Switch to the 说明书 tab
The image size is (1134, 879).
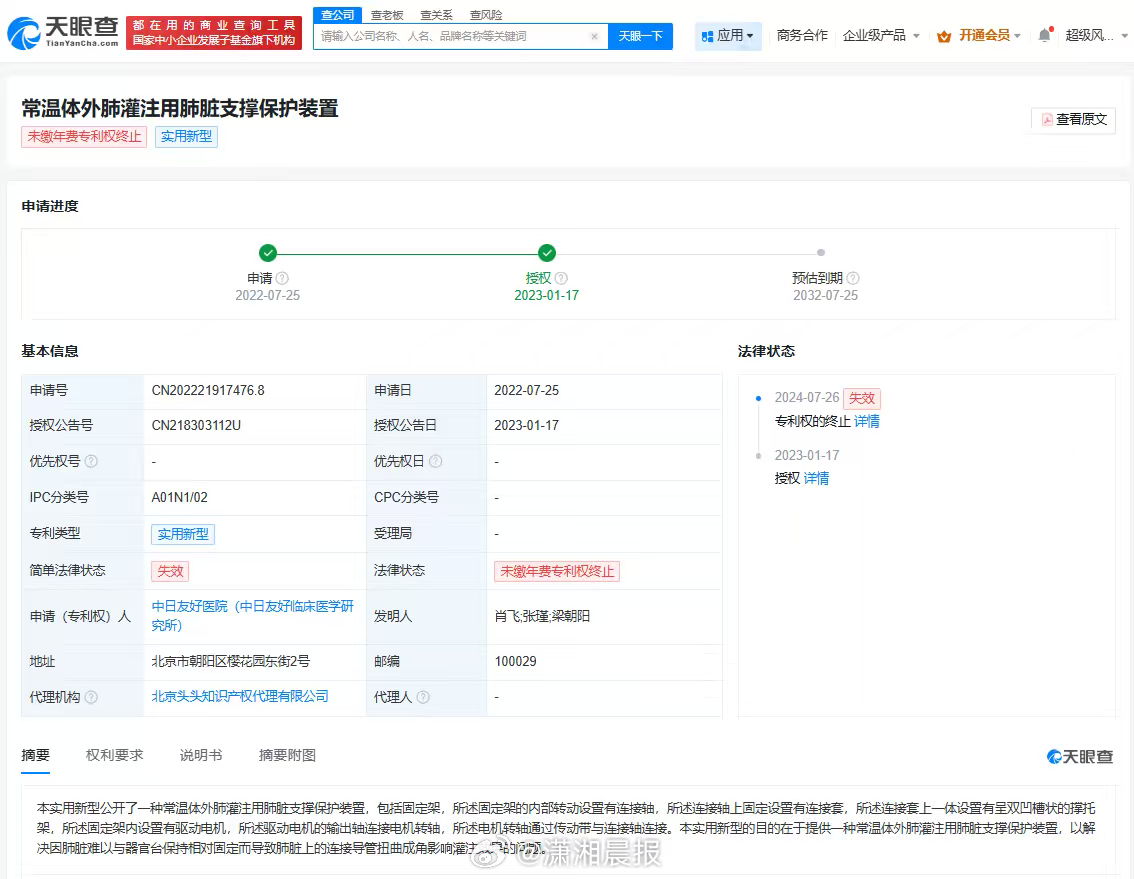pos(201,755)
